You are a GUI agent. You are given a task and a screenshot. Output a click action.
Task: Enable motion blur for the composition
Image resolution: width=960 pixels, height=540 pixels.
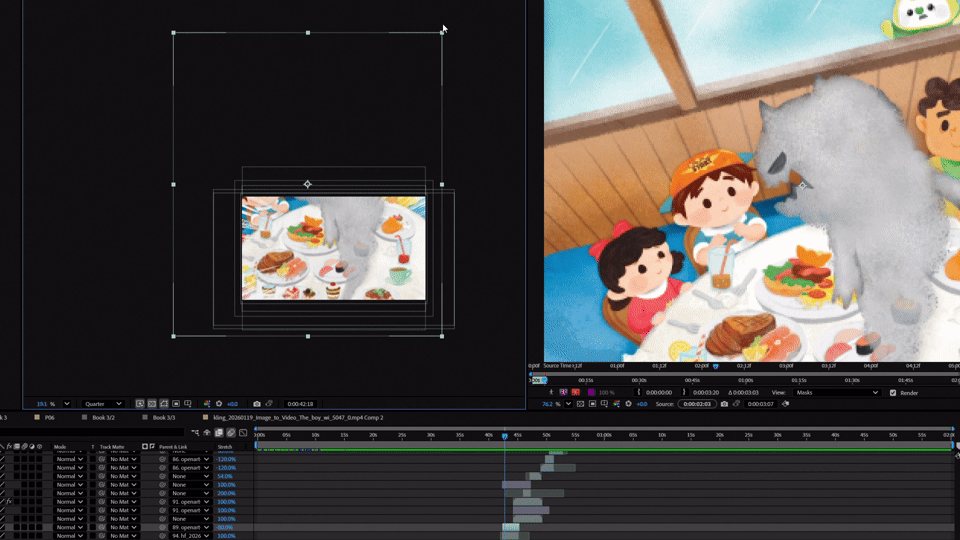tap(231, 433)
